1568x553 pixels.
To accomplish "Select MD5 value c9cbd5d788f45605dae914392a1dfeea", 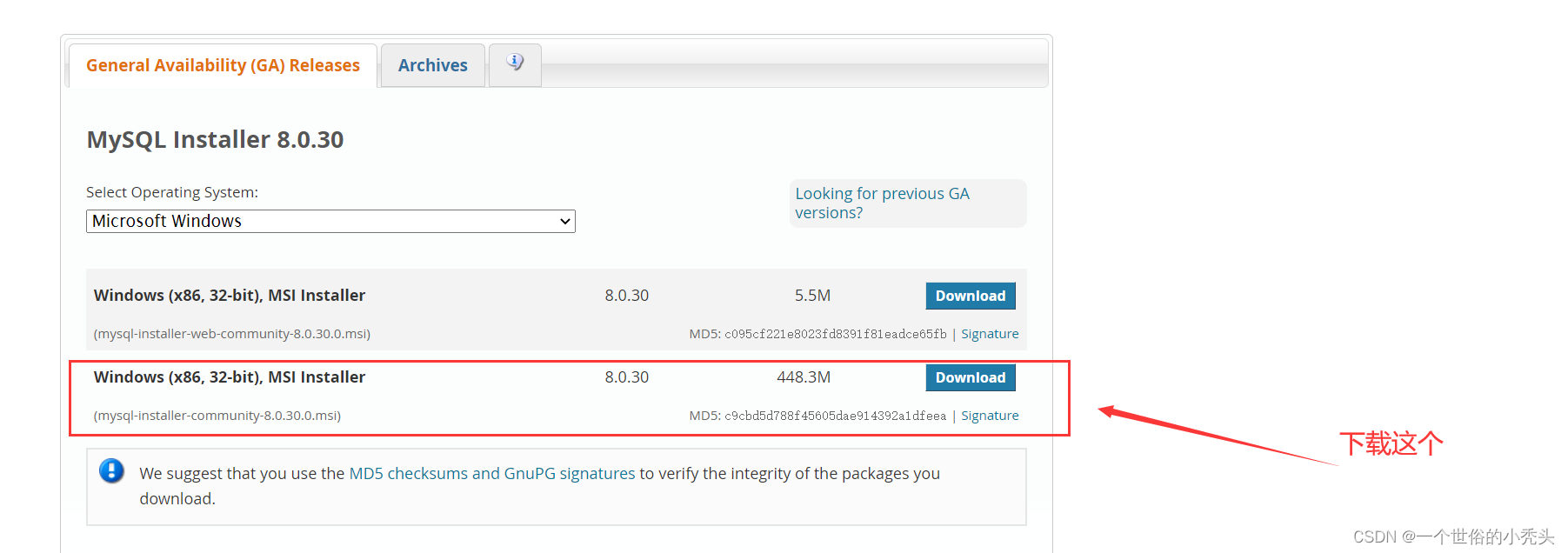I will [x=835, y=416].
